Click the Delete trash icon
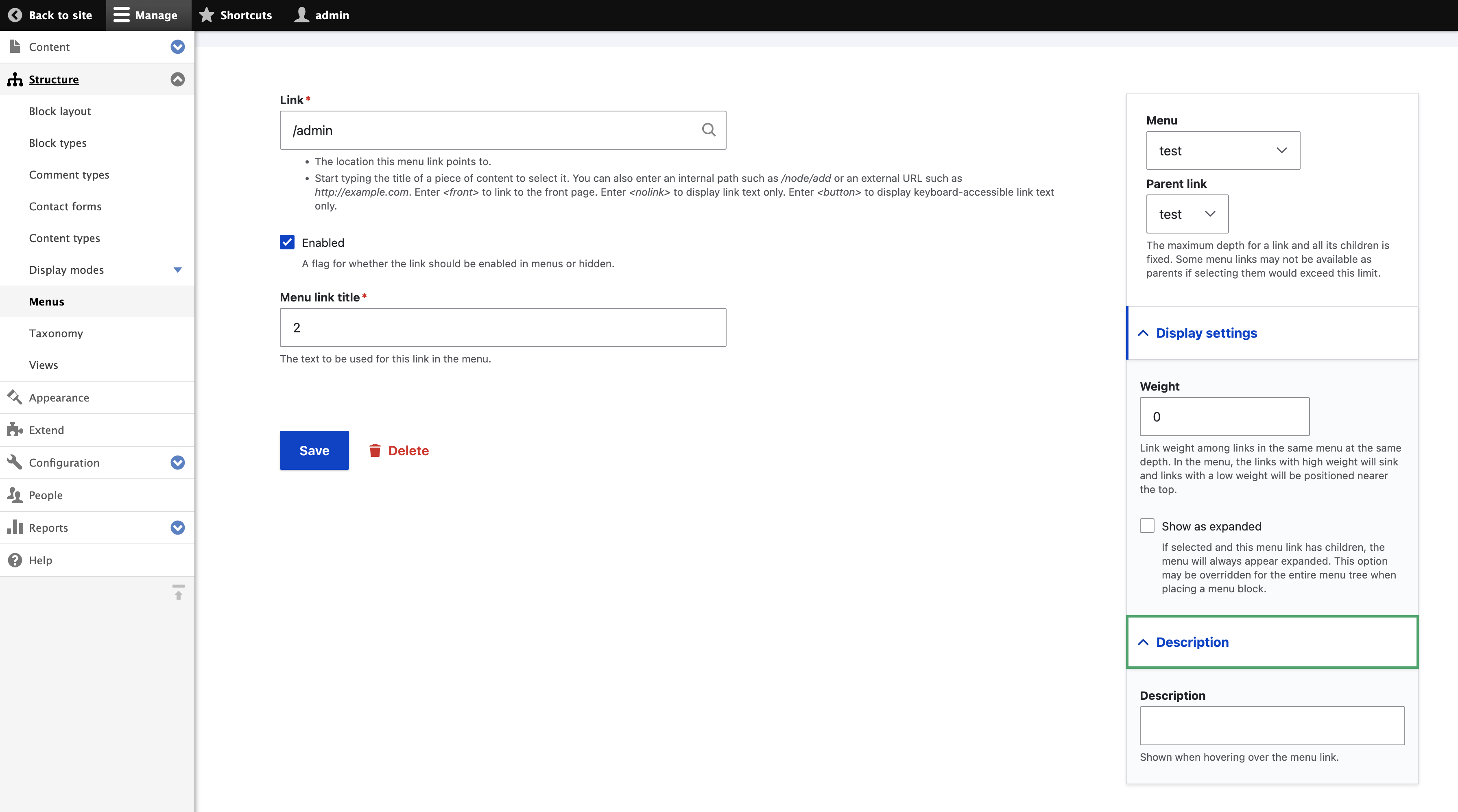Image resolution: width=1458 pixels, height=812 pixels. pyautogui.click(x=375, y=450)
